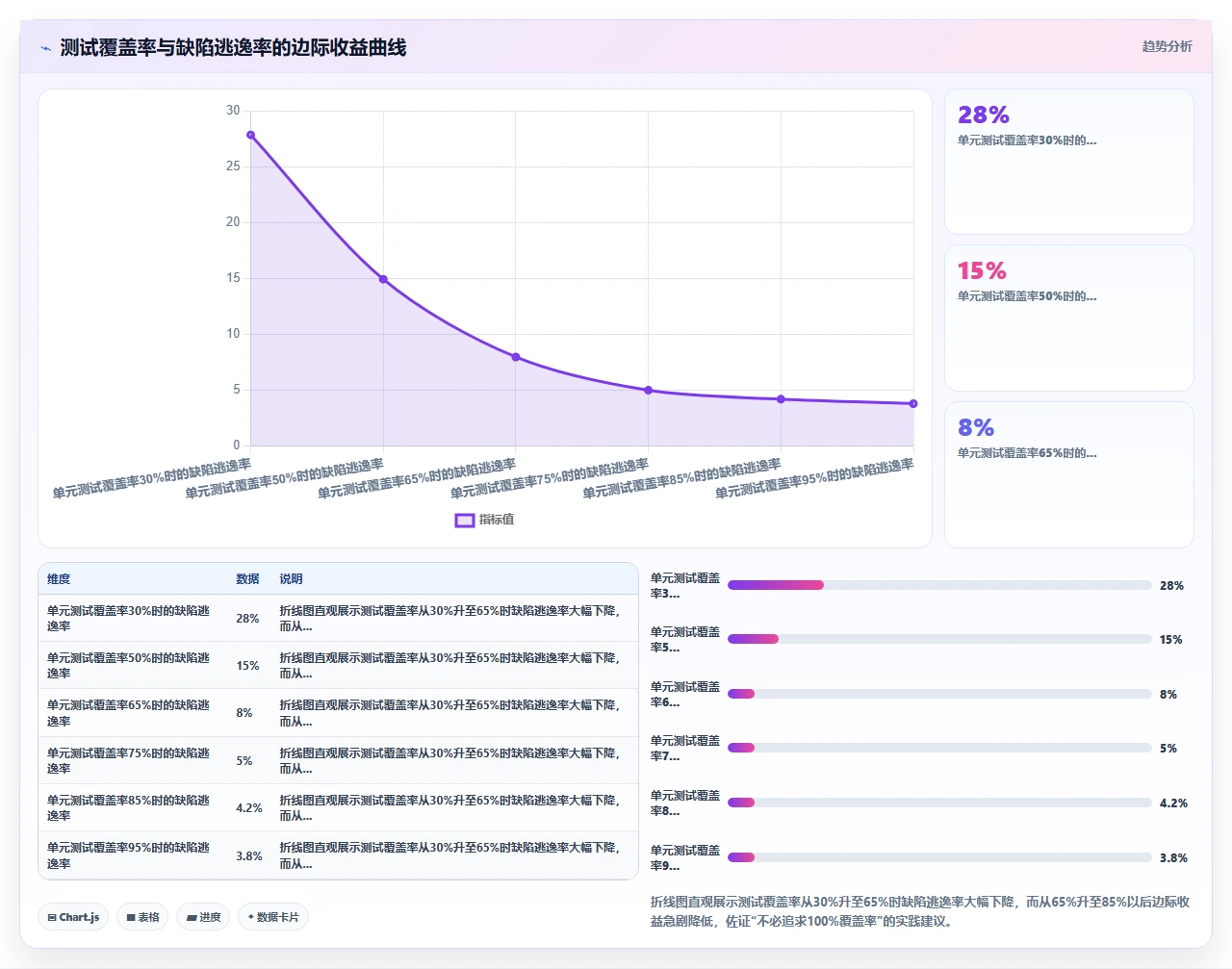Click the 3.8% table cell
Viewport: 1232px width, 969px height.
249,855
